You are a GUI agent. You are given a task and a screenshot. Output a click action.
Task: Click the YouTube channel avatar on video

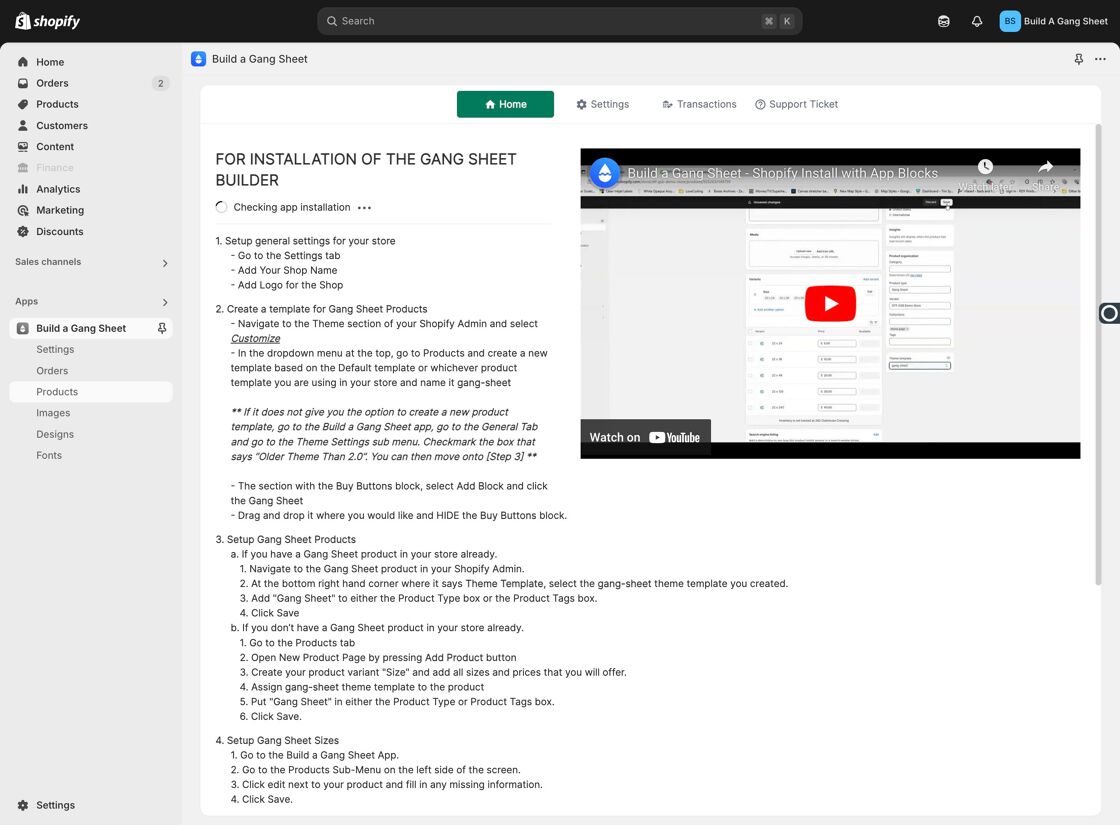coord(605,173)
